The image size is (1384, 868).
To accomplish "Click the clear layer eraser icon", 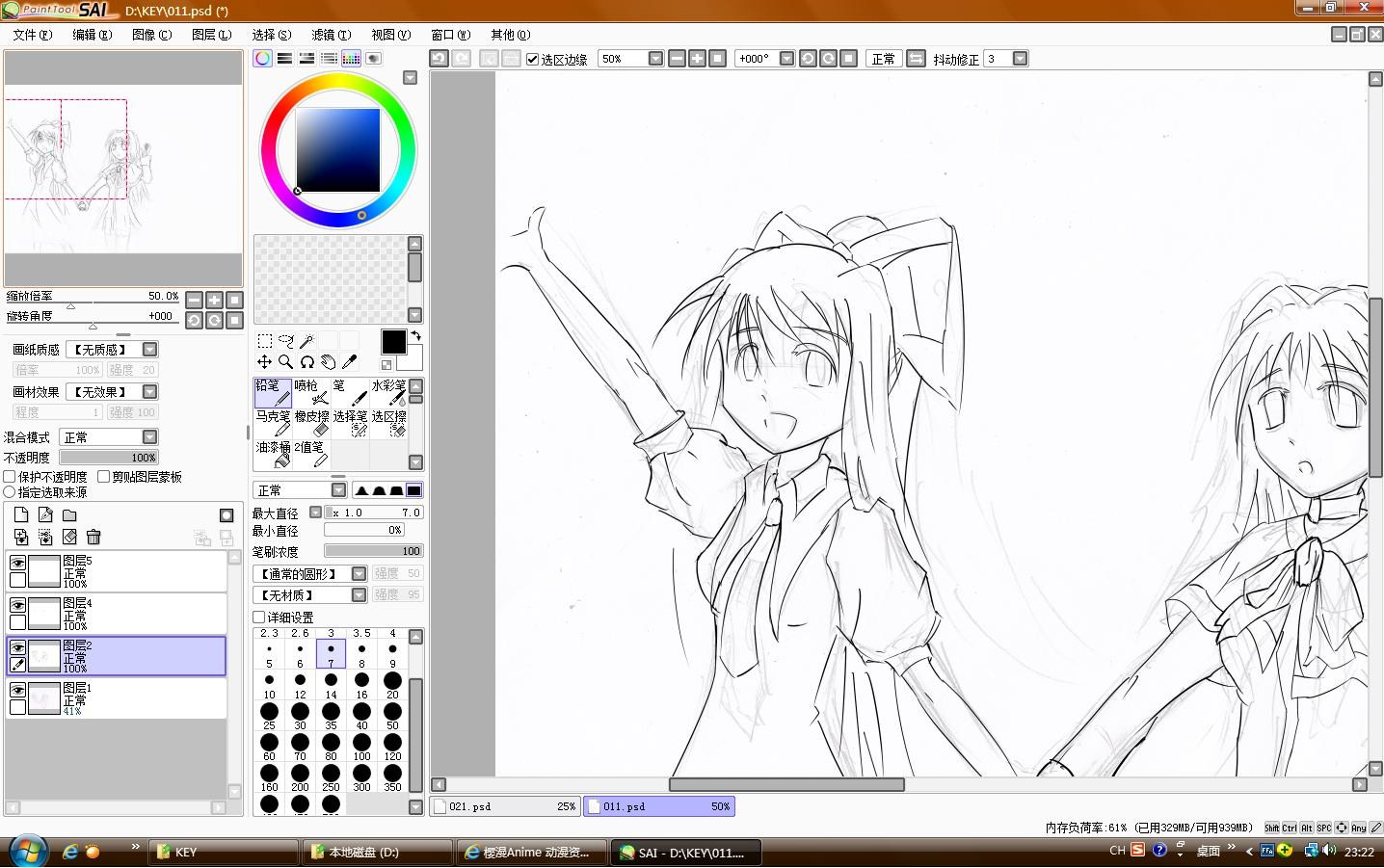I will pos(69,537).
